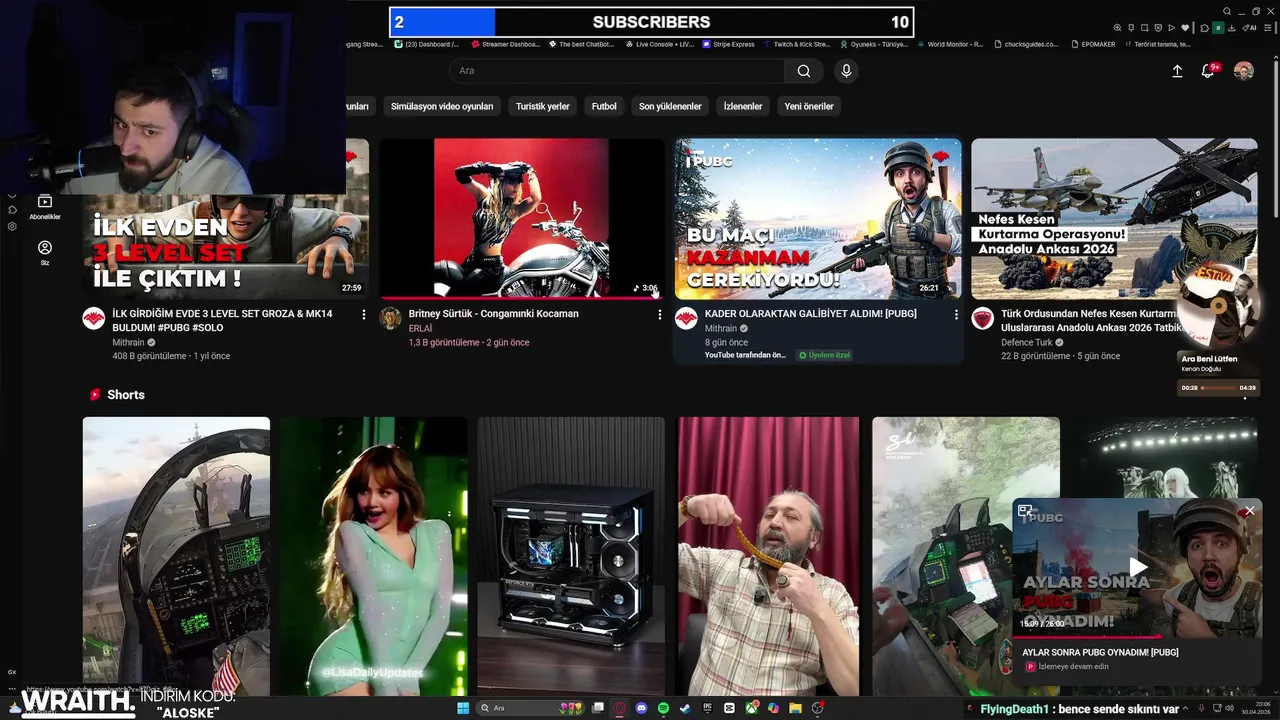Start voice search with the microphone icon
This screenshot has width=1280, height=720.
(846, 71)
